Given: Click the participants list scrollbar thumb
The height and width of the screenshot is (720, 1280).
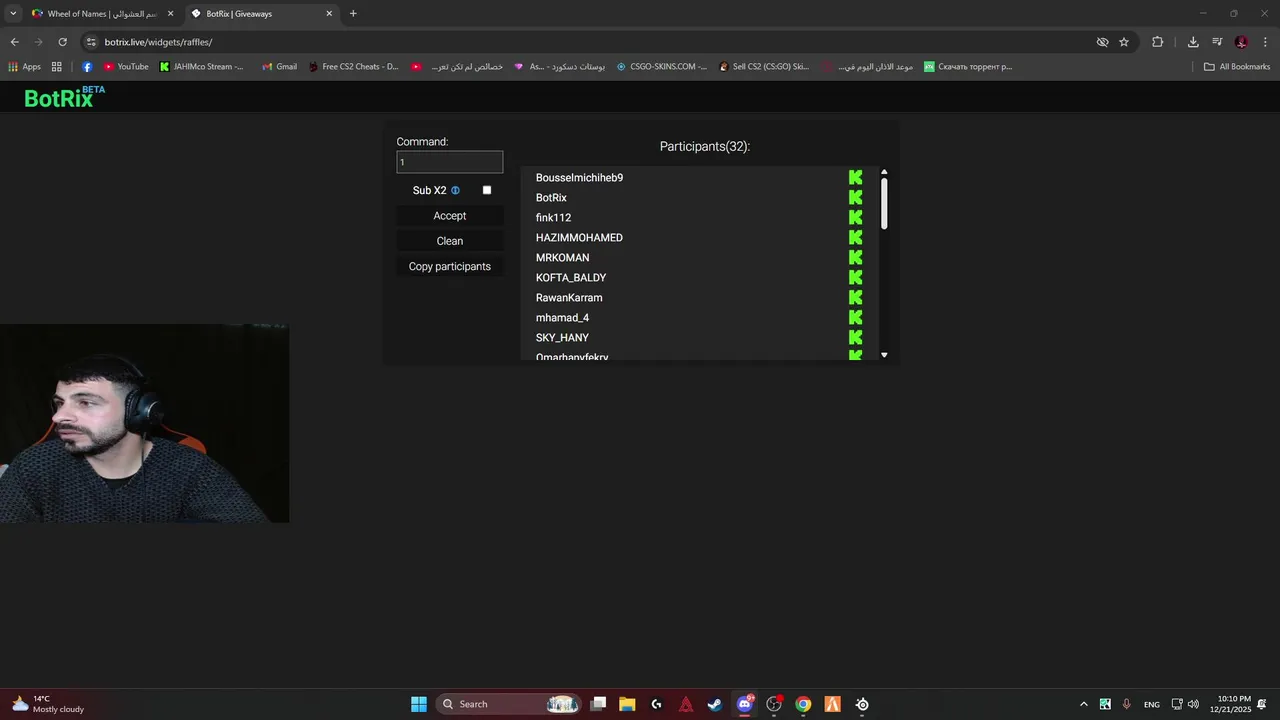Looking at the screenshot, I should 884,204.
